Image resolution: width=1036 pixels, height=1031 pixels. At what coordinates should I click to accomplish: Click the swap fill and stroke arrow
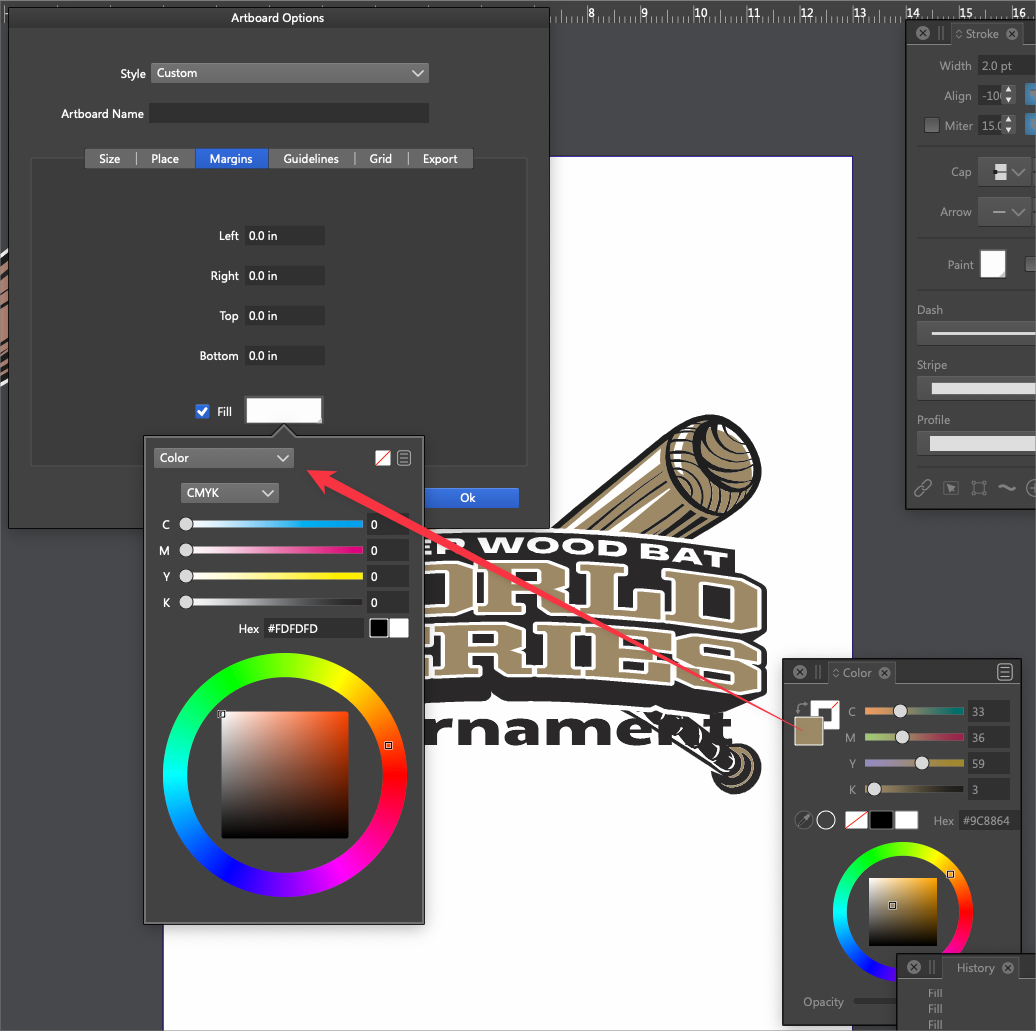800,709
